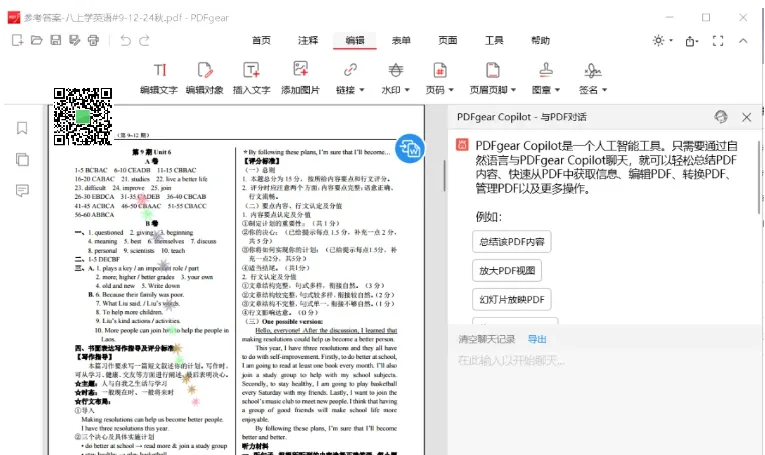Open the 工具 tab
Image resolution: width=765 pixels, height=455 pixels.
click(494, 40)
